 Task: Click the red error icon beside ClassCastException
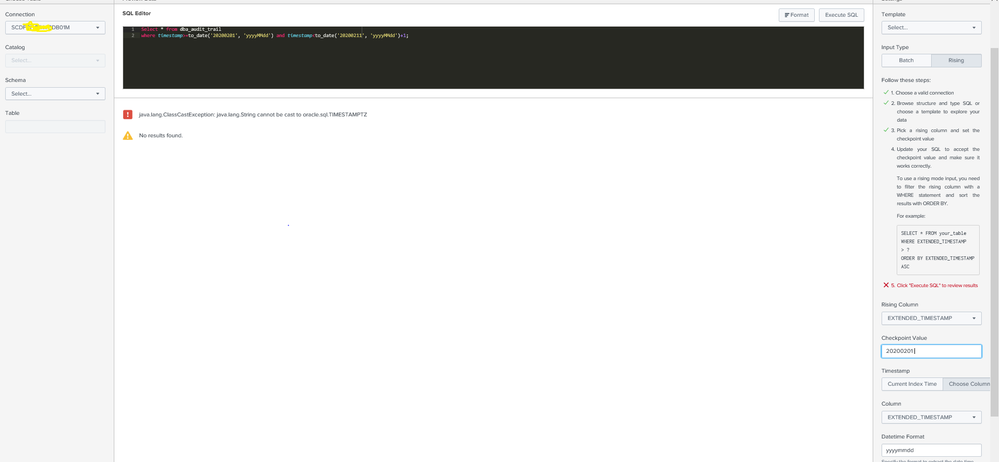[127, 115]
